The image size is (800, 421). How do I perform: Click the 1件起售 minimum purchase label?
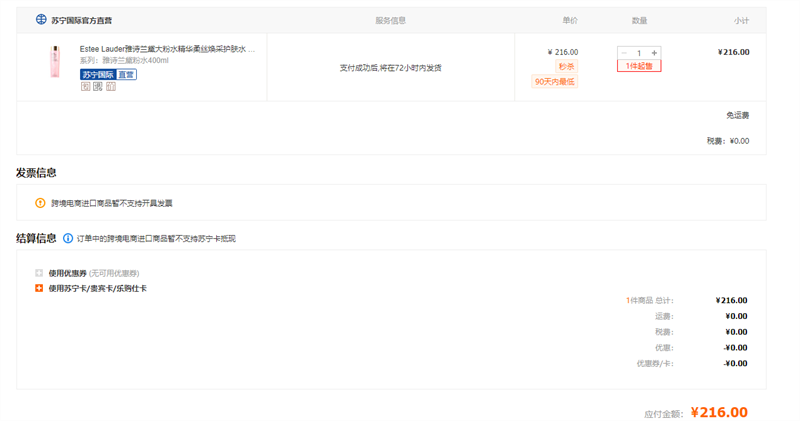[x=639, y=67]
